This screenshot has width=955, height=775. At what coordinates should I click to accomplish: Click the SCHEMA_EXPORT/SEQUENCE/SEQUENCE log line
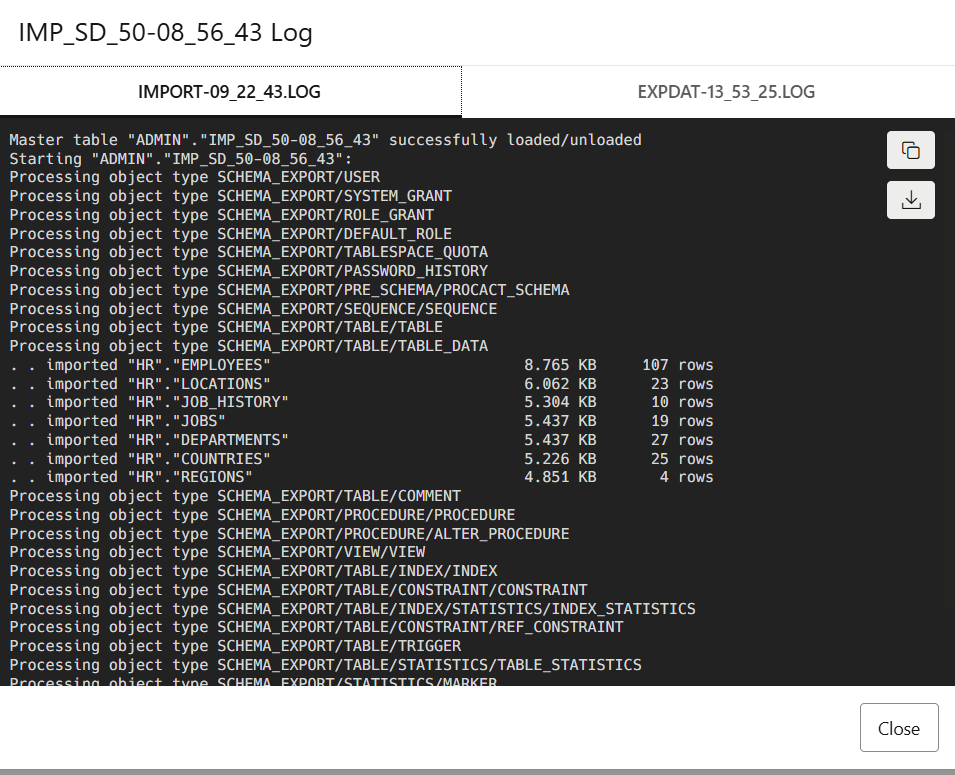(x=253, y=309)
